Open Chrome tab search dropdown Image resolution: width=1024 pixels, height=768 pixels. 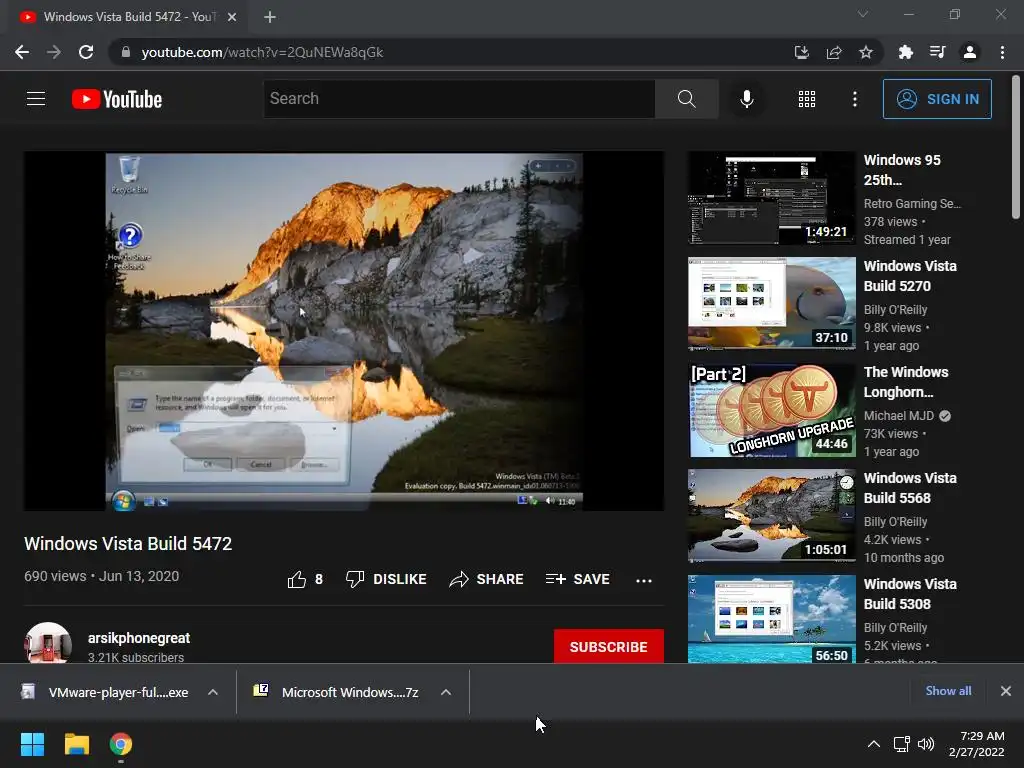863,14
